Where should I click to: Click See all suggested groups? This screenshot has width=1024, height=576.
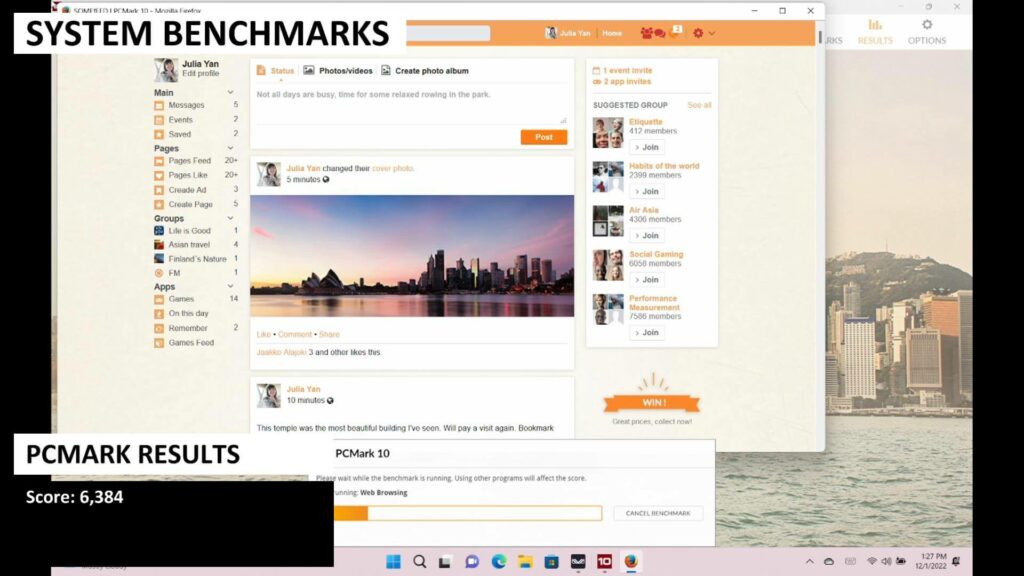tap(699, 105)
